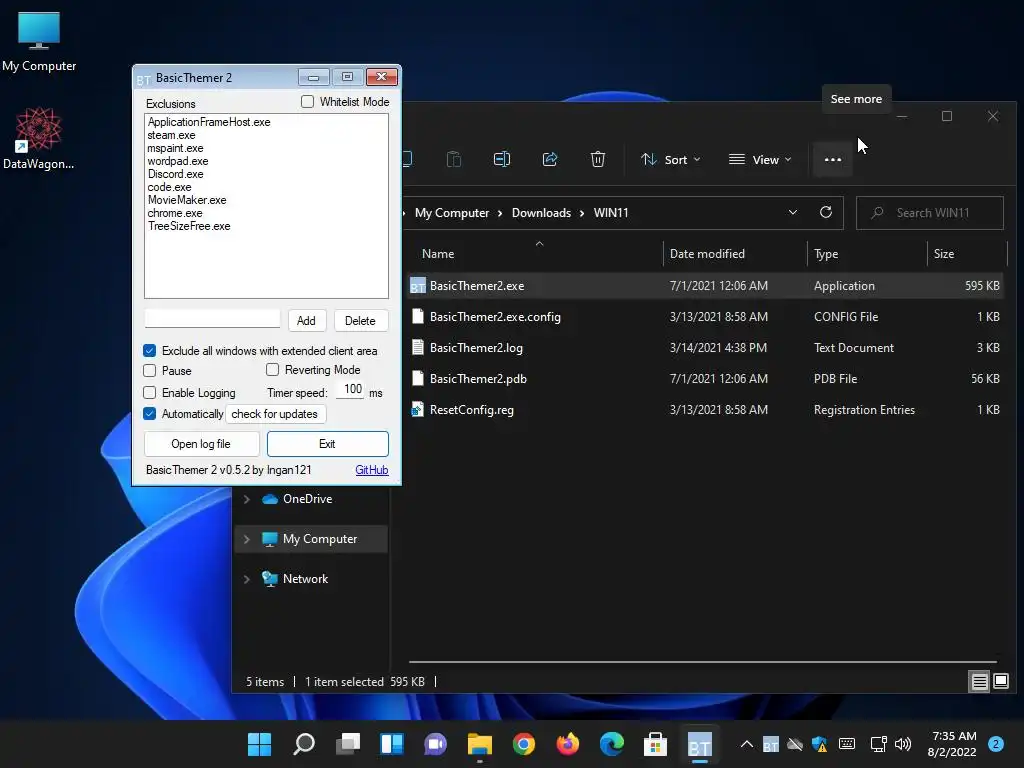
Task: Click the Timer speed value field
Action: pos(351,390)
